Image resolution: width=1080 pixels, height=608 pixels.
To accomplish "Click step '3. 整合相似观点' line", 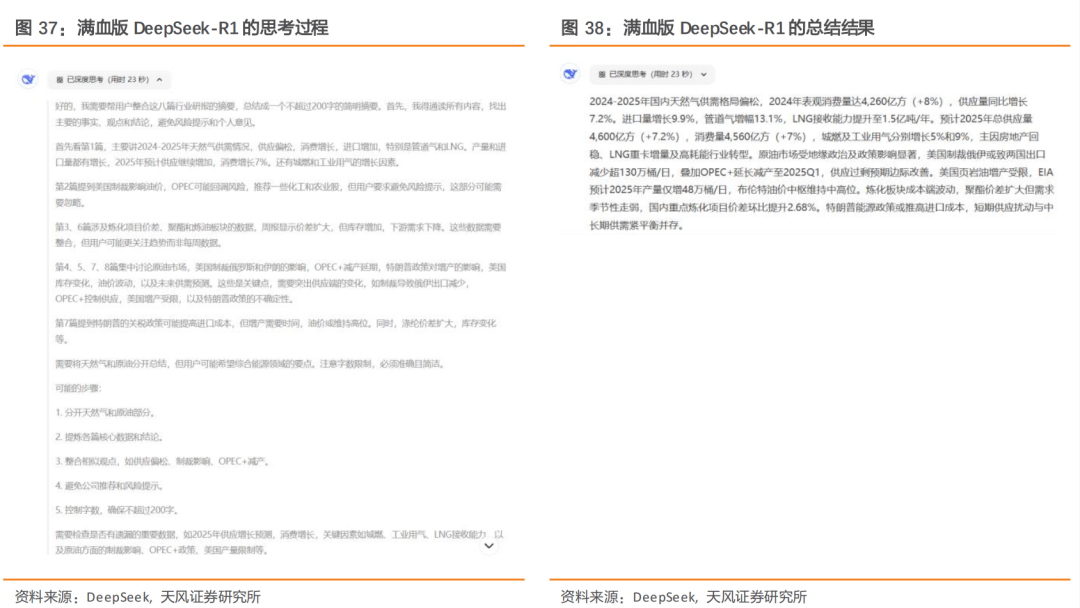I will pyautogui.click(x=163, y=461).
